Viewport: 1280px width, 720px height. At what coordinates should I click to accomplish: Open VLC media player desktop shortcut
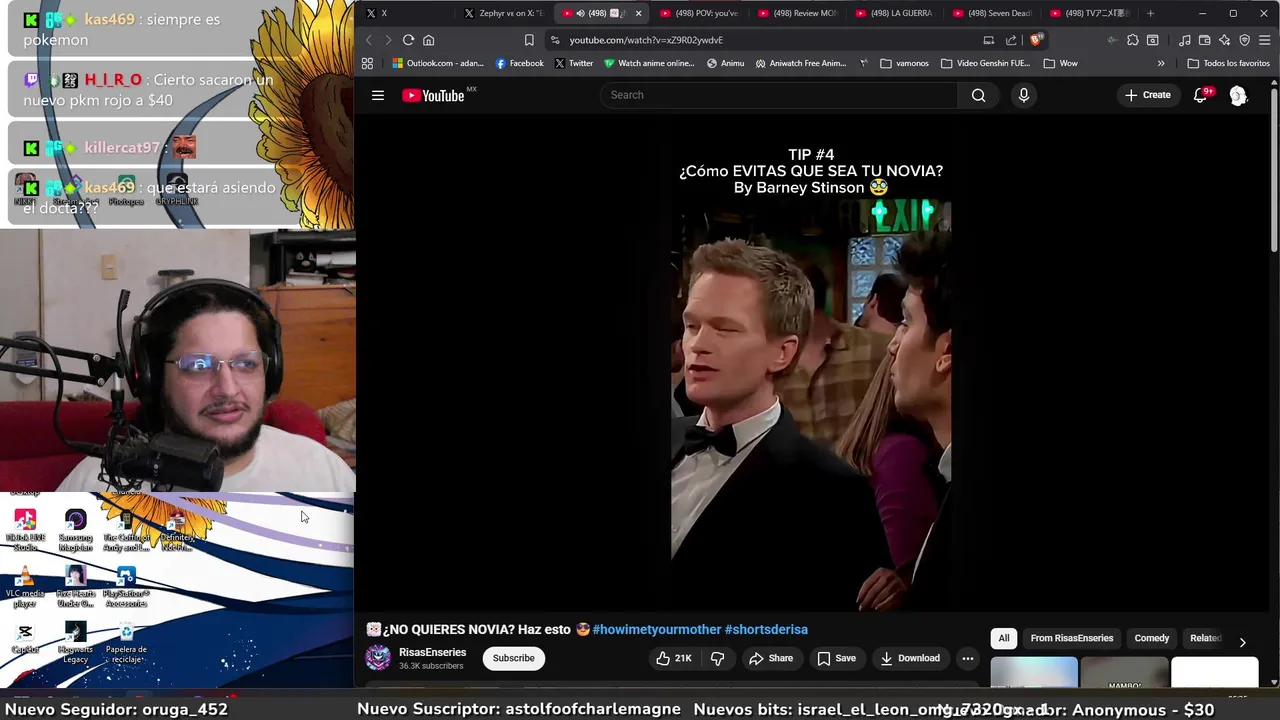[25, 587]
